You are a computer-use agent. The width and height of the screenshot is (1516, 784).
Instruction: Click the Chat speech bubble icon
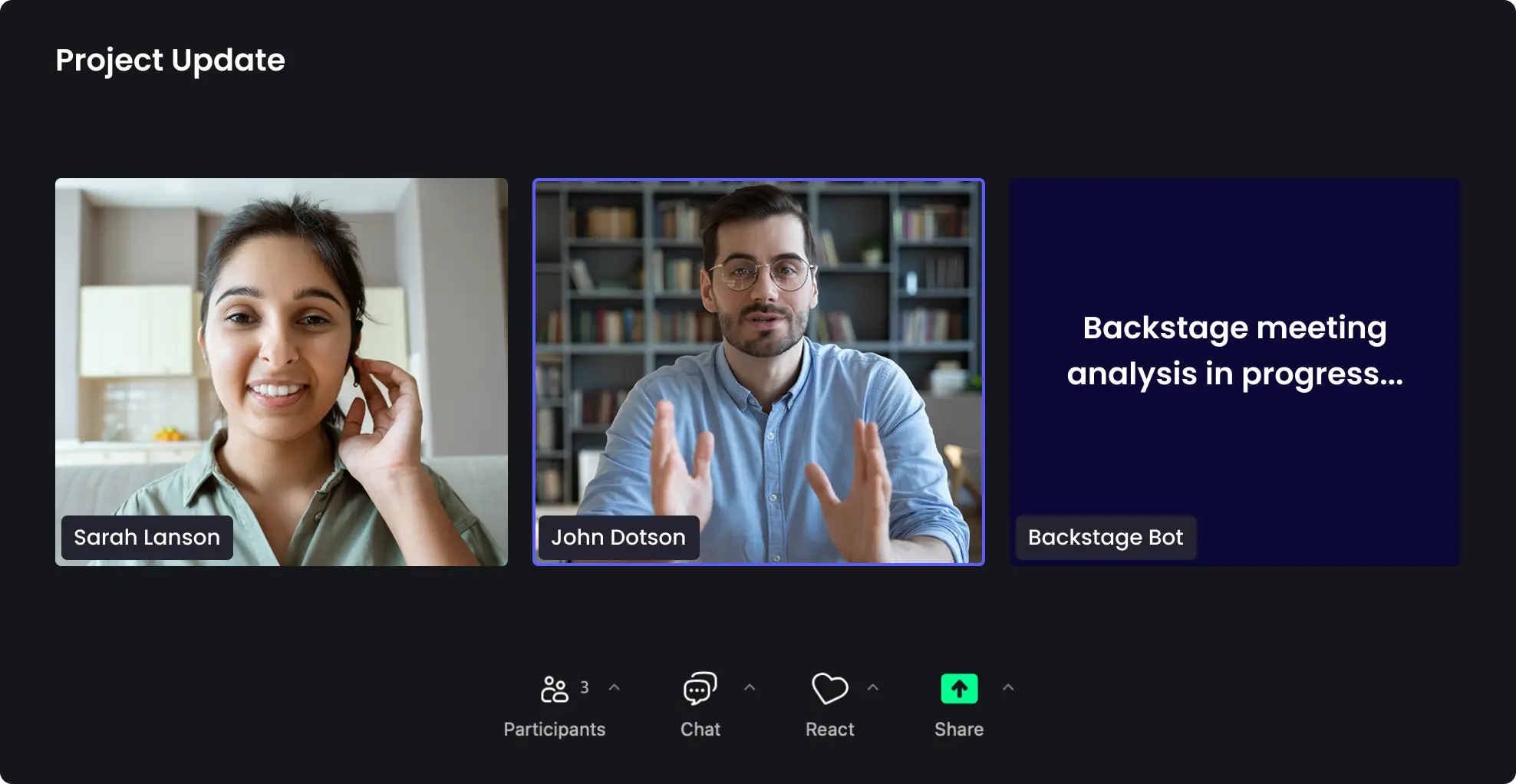click(x=700, y=689)
